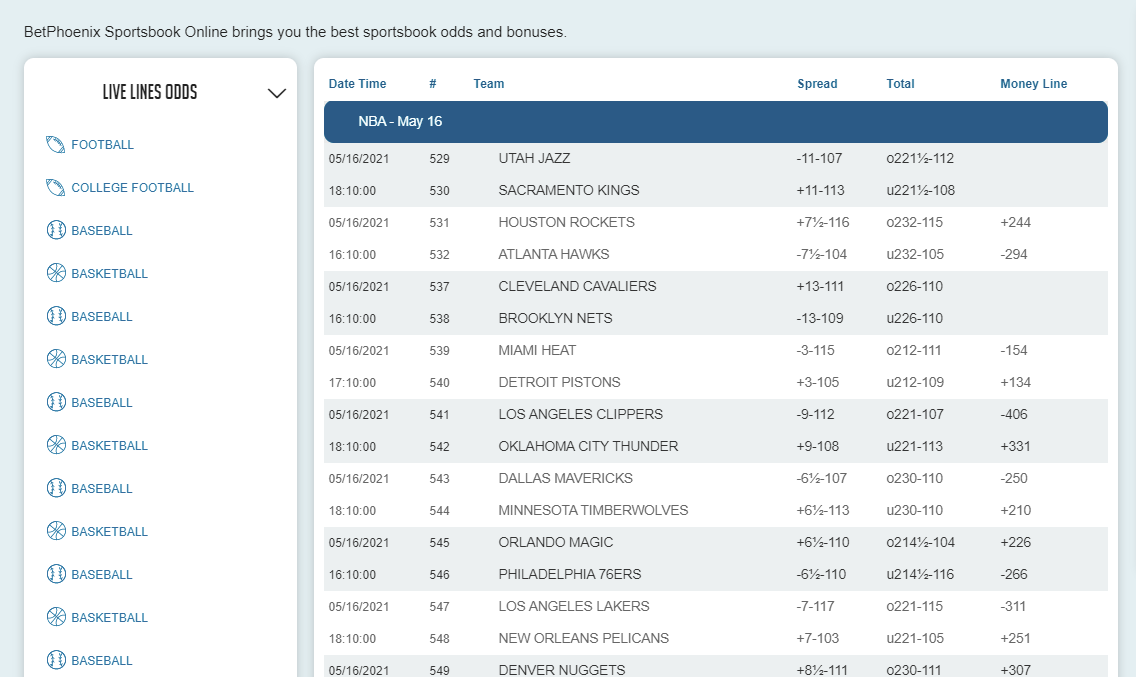This screenshot has height=677, width=1136.
Task: Click the Total column header
Action: tap(901, 84)
